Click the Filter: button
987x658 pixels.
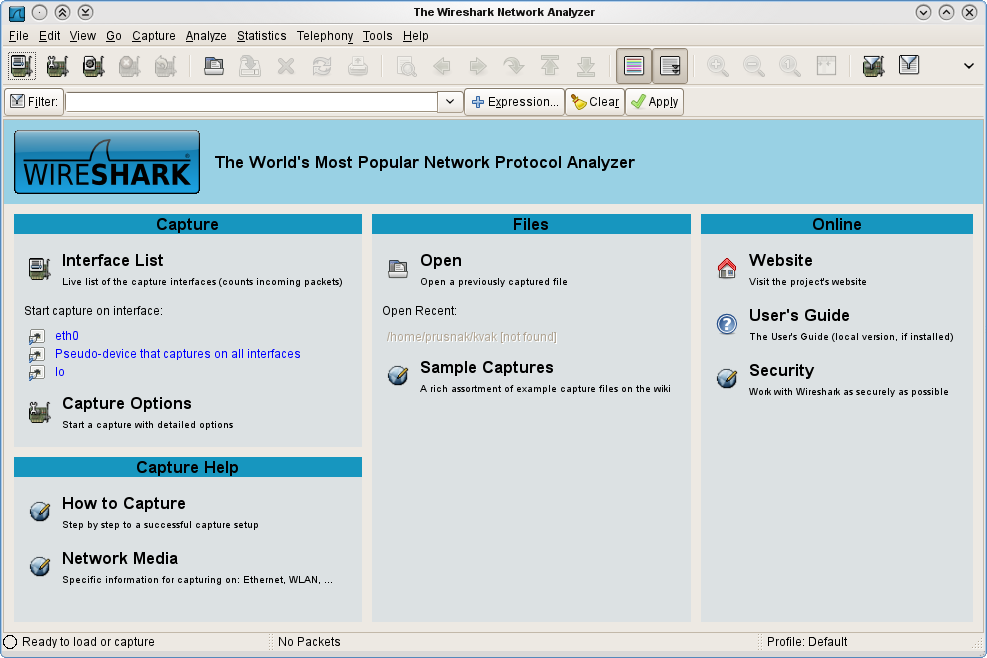(34, 101)
